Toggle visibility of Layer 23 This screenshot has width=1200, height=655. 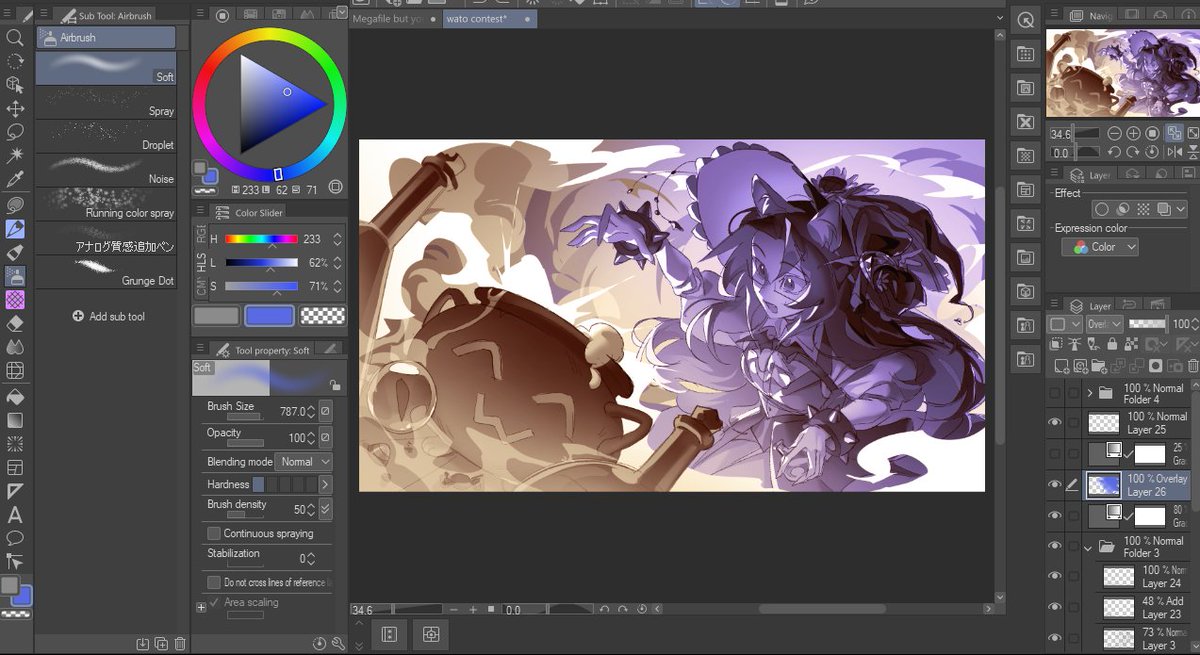(x=1054, y=607)
